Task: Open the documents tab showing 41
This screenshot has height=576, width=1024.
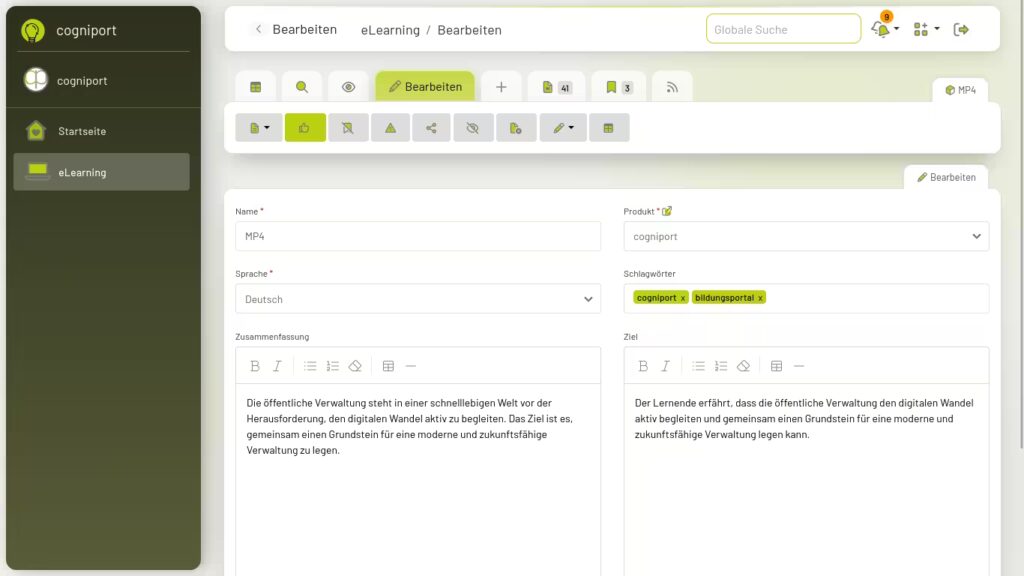Action: tap(556, 87)
